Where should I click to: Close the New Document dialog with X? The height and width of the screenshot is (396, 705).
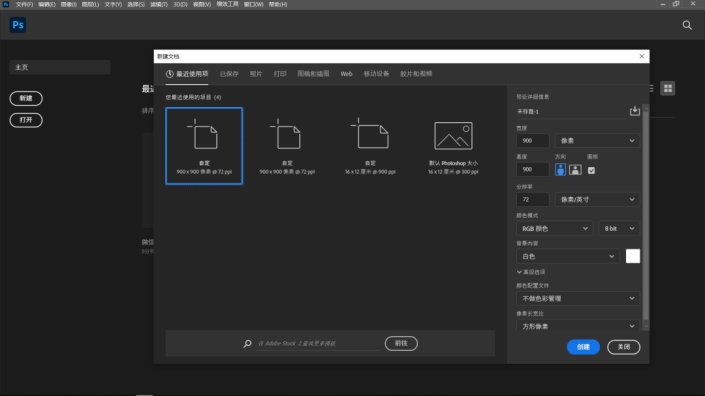[642, 56]
